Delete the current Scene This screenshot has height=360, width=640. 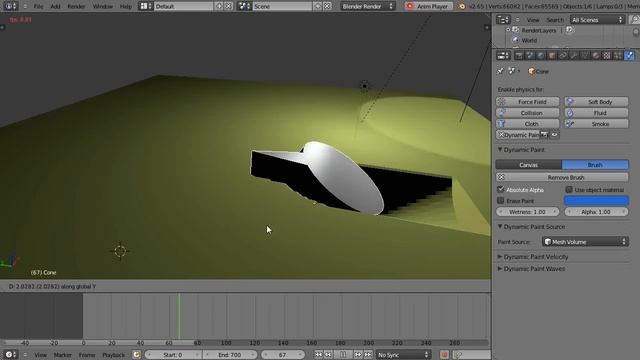click(x=327, y=6)
